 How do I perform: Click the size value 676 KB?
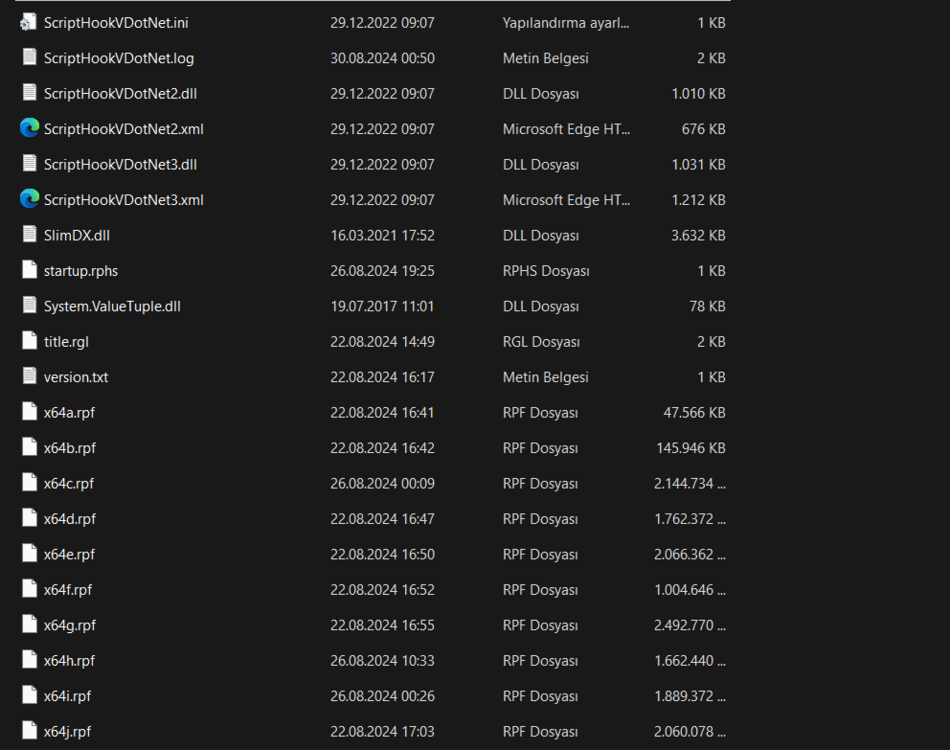(703, 129)
